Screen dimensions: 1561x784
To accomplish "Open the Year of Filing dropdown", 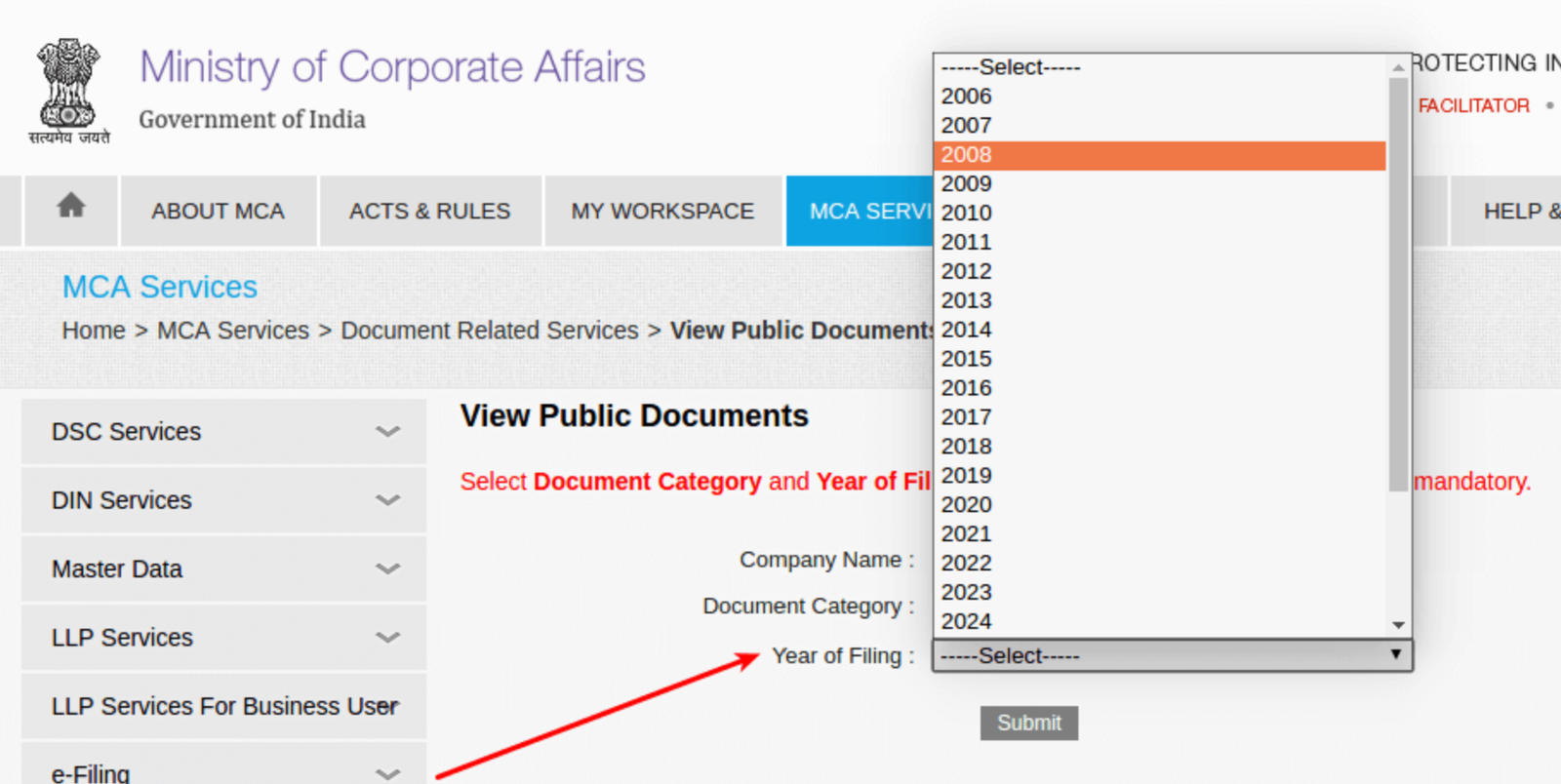I will click(1173, 655).
